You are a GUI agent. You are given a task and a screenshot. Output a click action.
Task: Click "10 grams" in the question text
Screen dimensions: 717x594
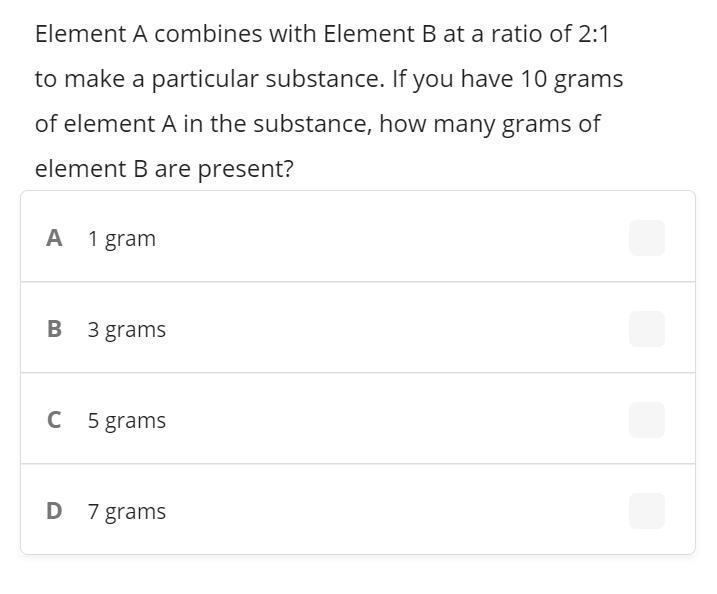click(x=572, y=79)
